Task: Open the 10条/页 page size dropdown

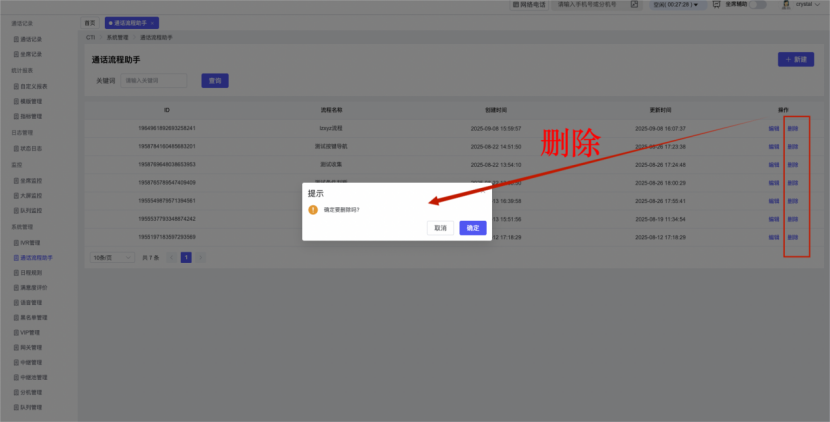Action: 112,257
